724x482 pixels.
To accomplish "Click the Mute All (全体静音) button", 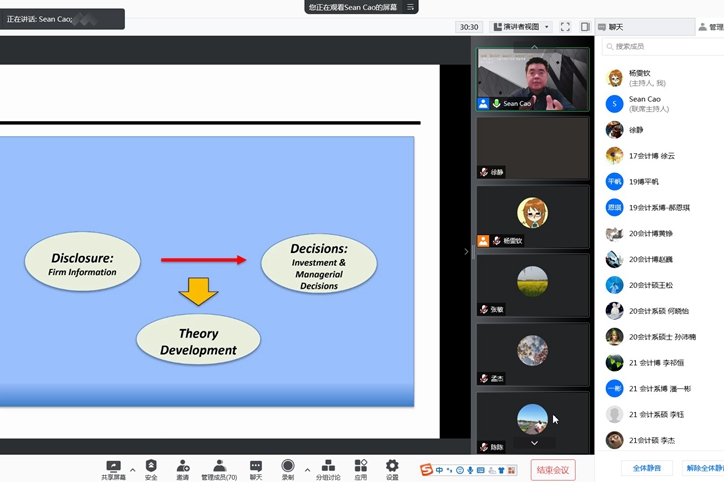I will tap(647, 468).
